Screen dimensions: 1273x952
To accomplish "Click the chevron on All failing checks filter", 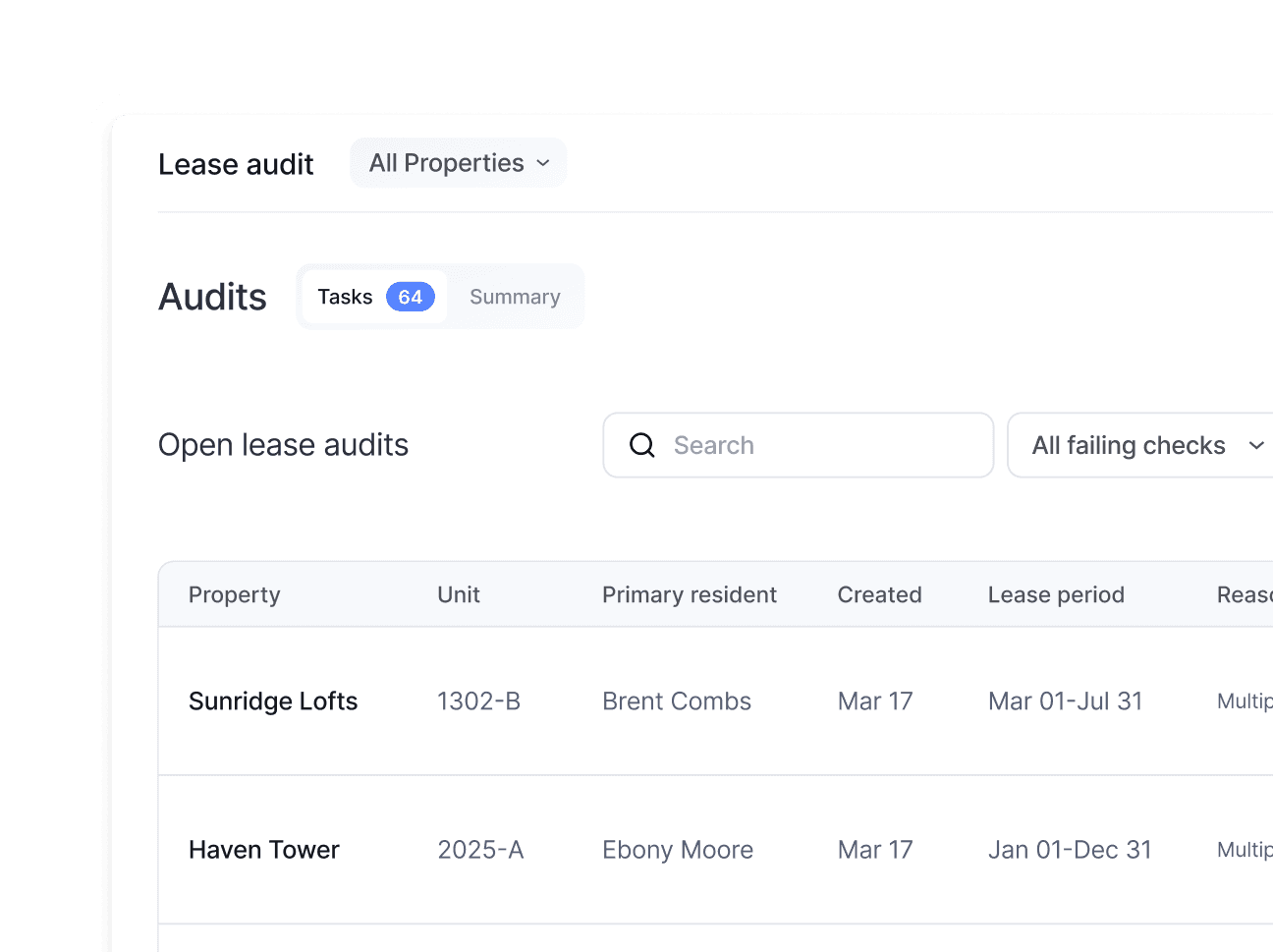I will point(1256,445).
